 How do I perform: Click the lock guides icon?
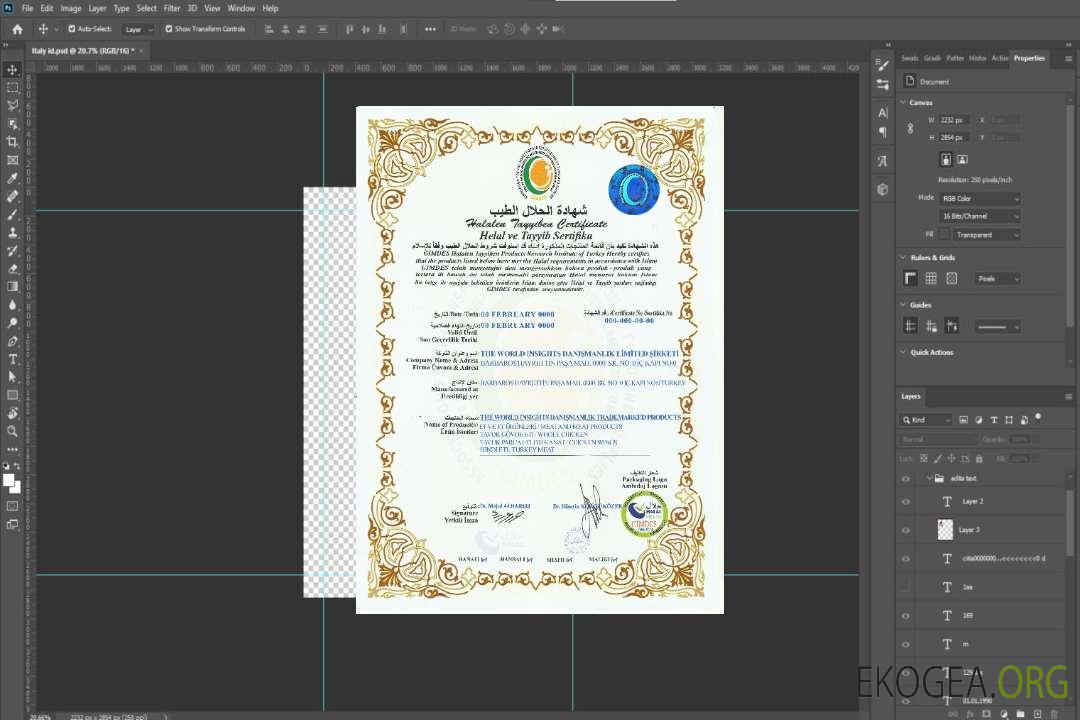click(x=931, y=326)
